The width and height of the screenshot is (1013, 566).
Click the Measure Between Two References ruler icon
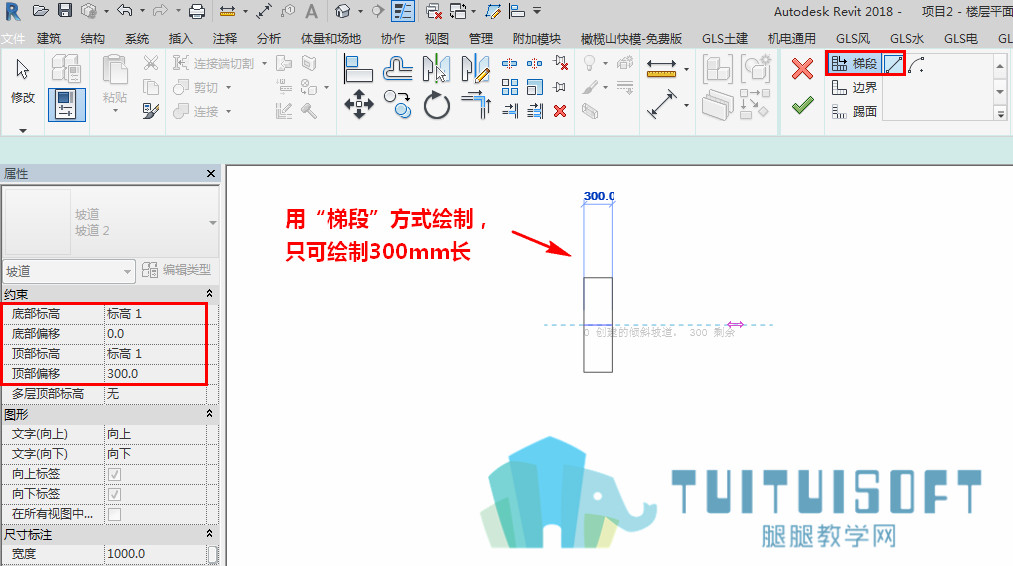(661, 68)
